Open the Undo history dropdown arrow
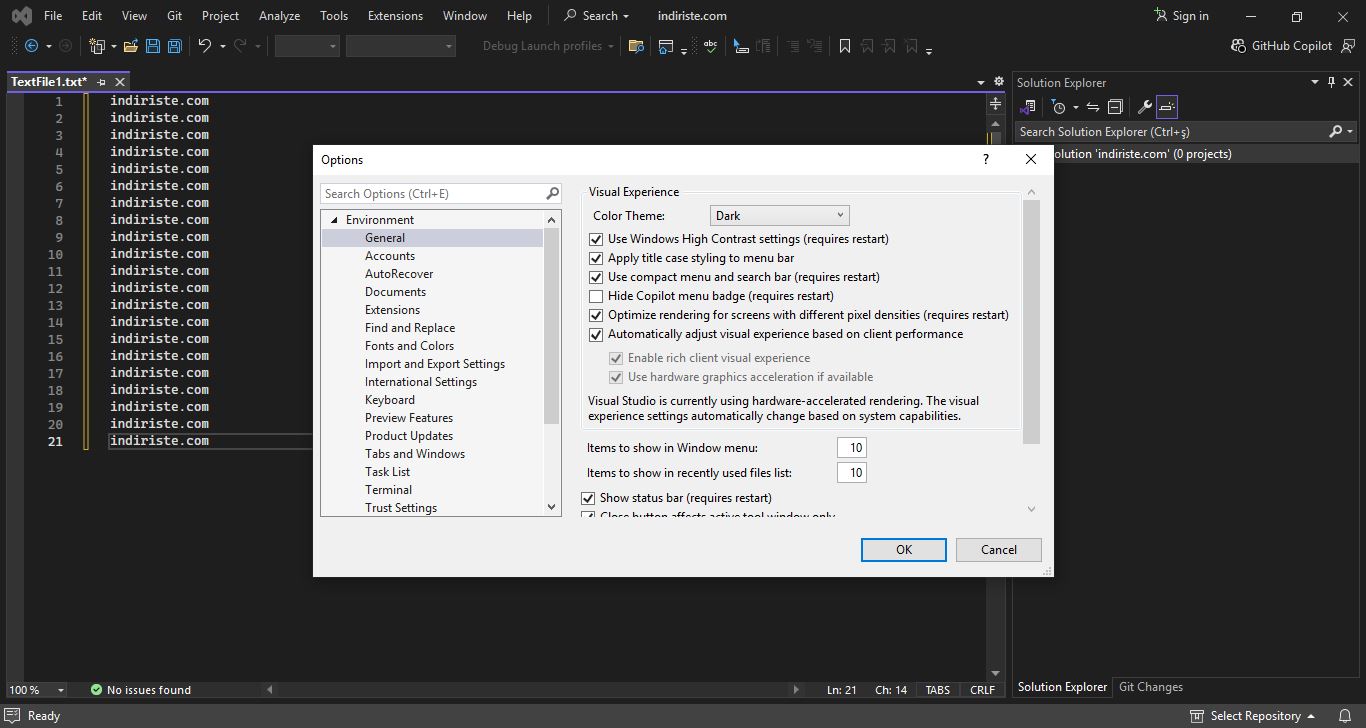Screen dimensions: 1366x728 click(222, 46)
